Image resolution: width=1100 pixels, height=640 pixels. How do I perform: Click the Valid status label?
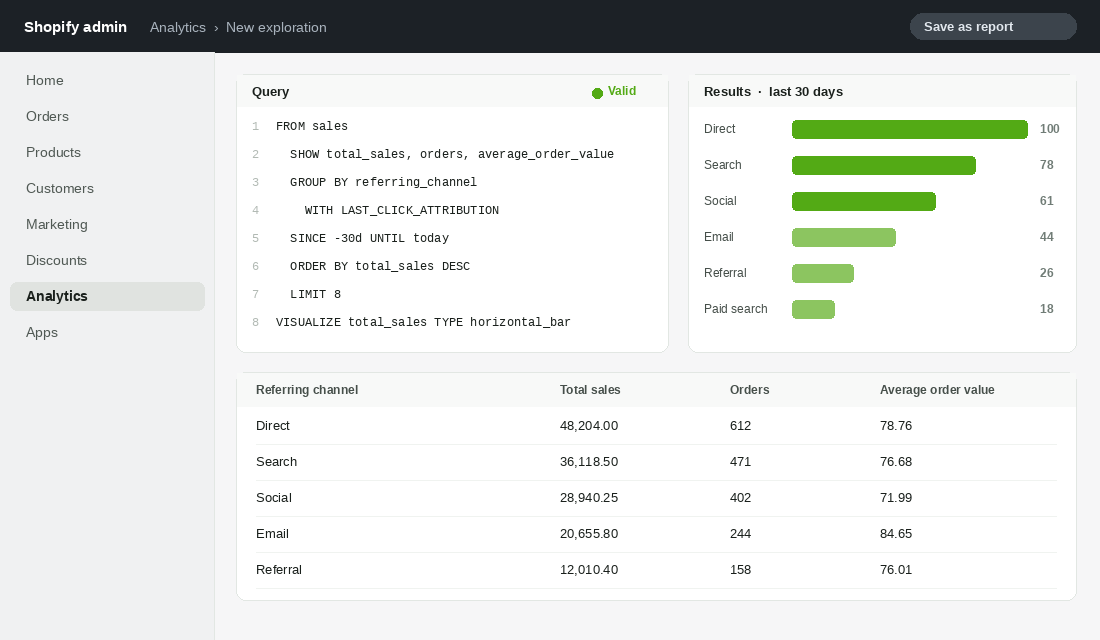(622, 91)
